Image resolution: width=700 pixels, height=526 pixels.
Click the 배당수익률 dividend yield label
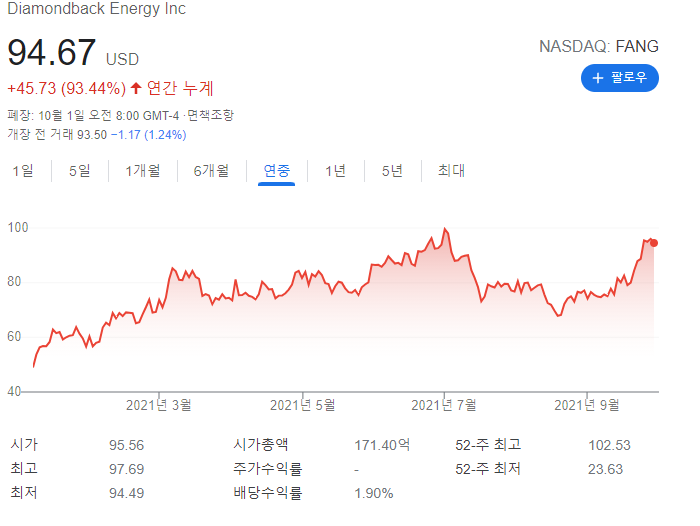tap(267, 492)
